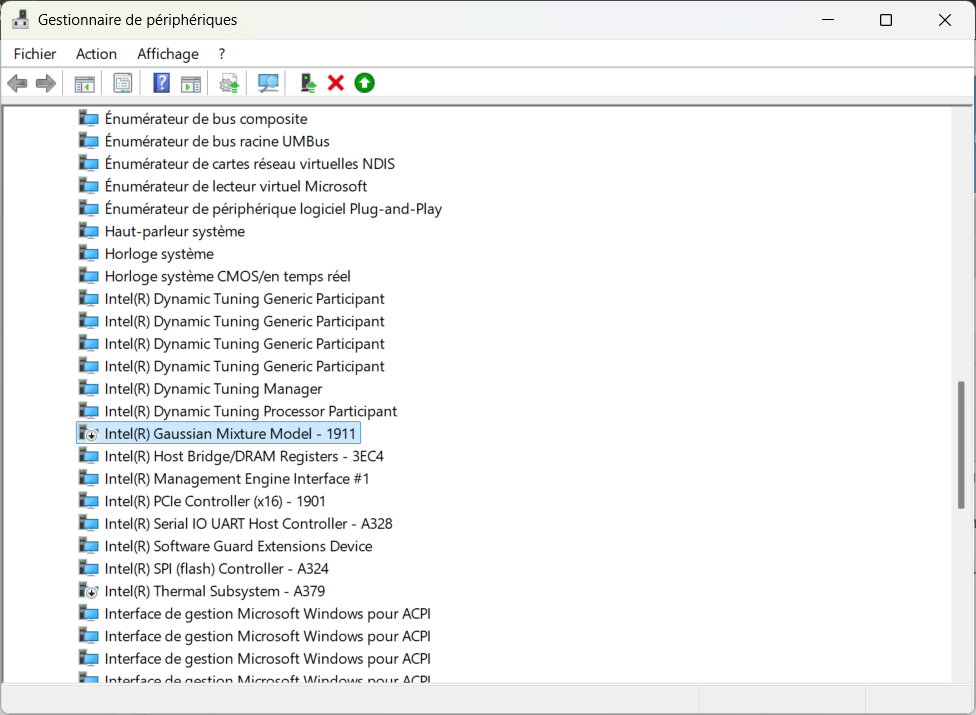Open the ? help menu
Screen dimensions: 976x715
(222, 54)
